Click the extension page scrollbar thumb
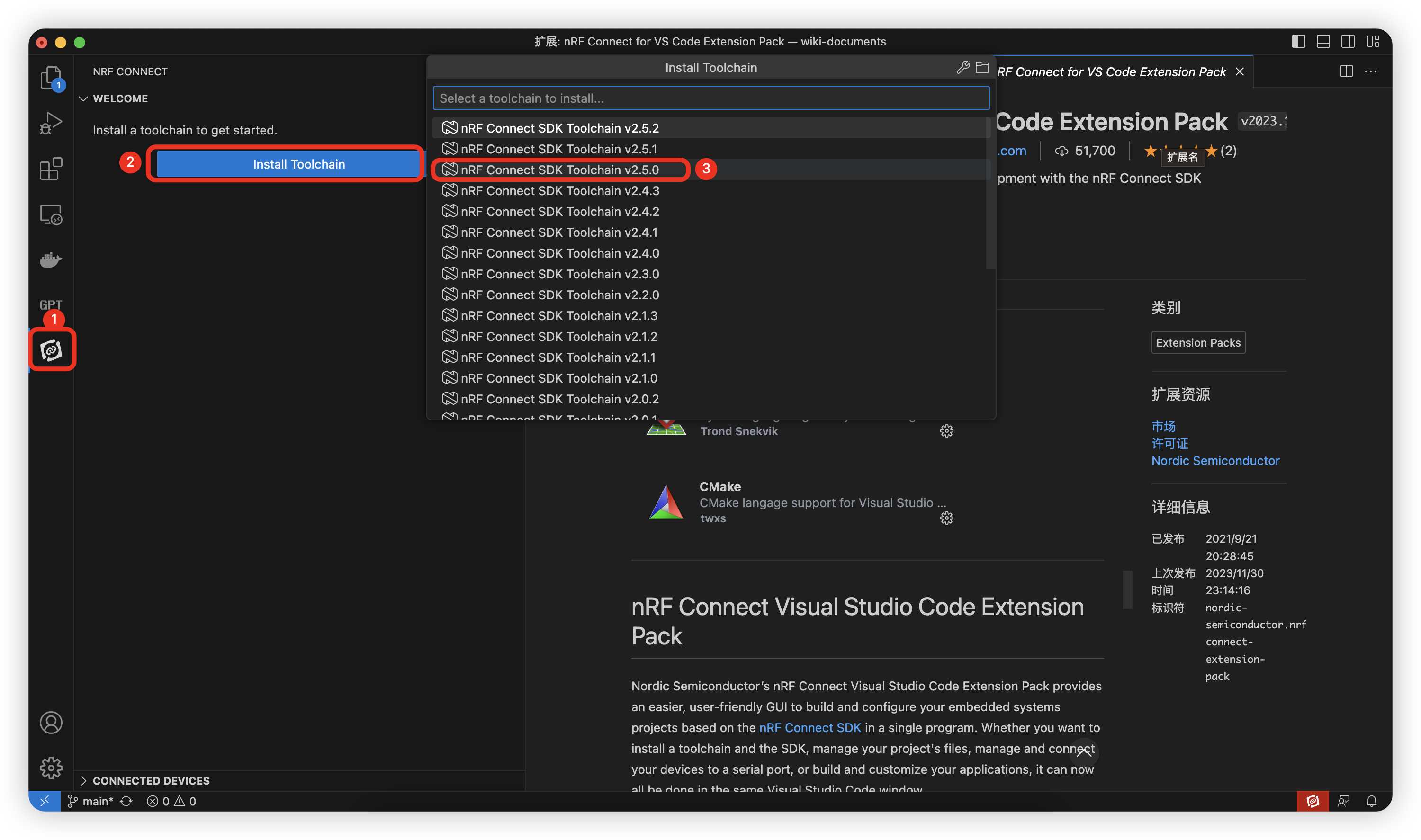Viewport: 1421px width, 840px height. pyautogui.click(x=1127, y=589)
